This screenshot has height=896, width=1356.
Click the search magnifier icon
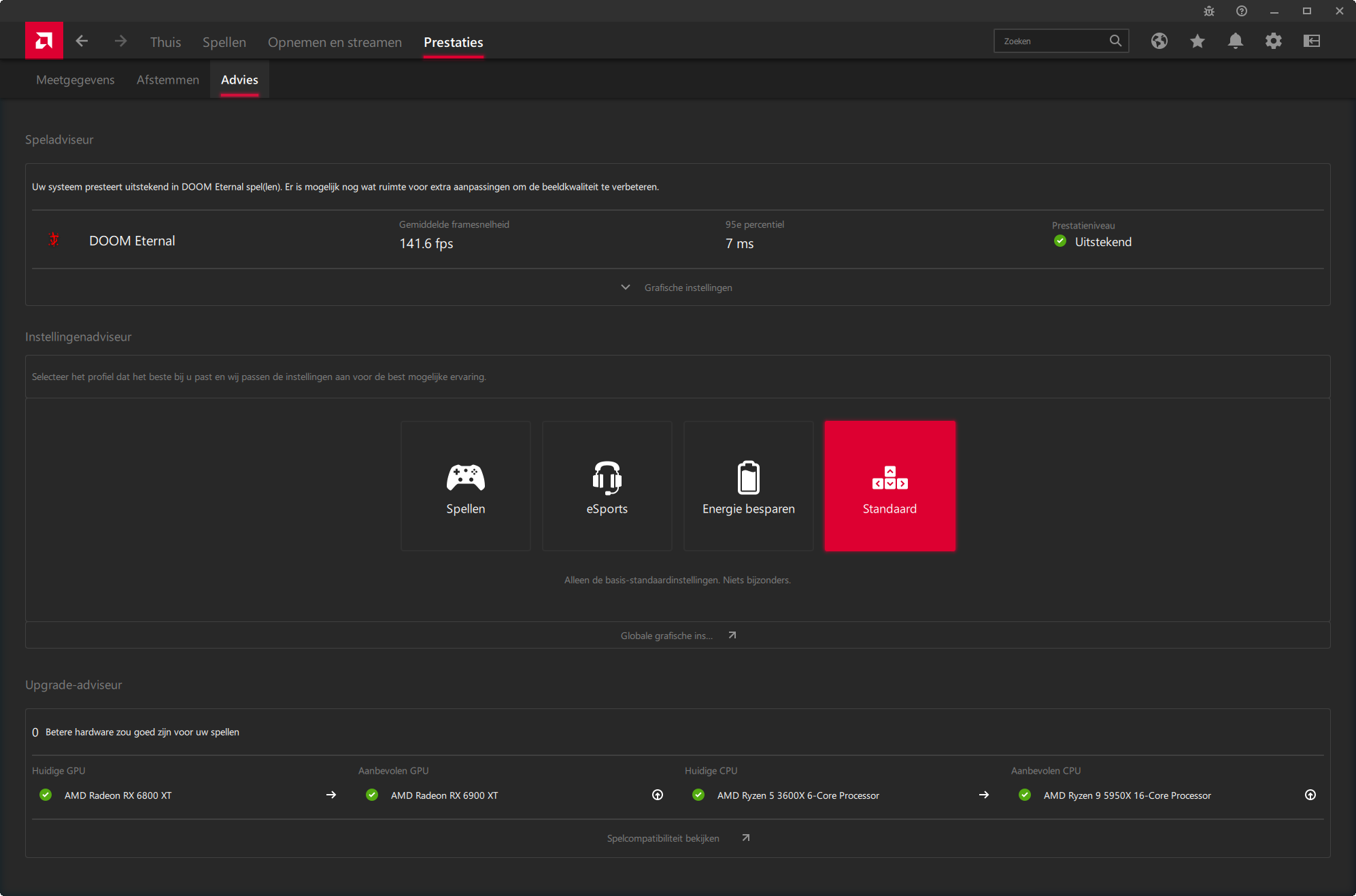pyautogui.click(x=1115, y=41)
